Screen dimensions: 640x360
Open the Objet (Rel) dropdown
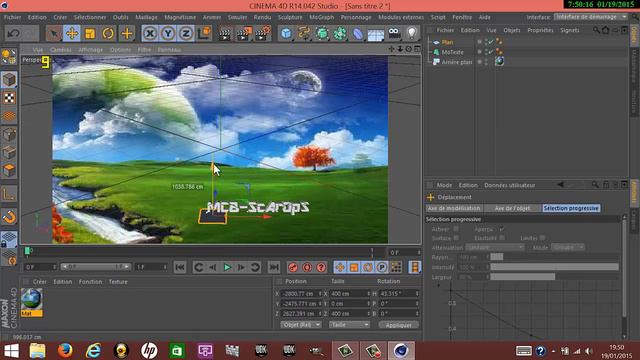tap(301, 324)
